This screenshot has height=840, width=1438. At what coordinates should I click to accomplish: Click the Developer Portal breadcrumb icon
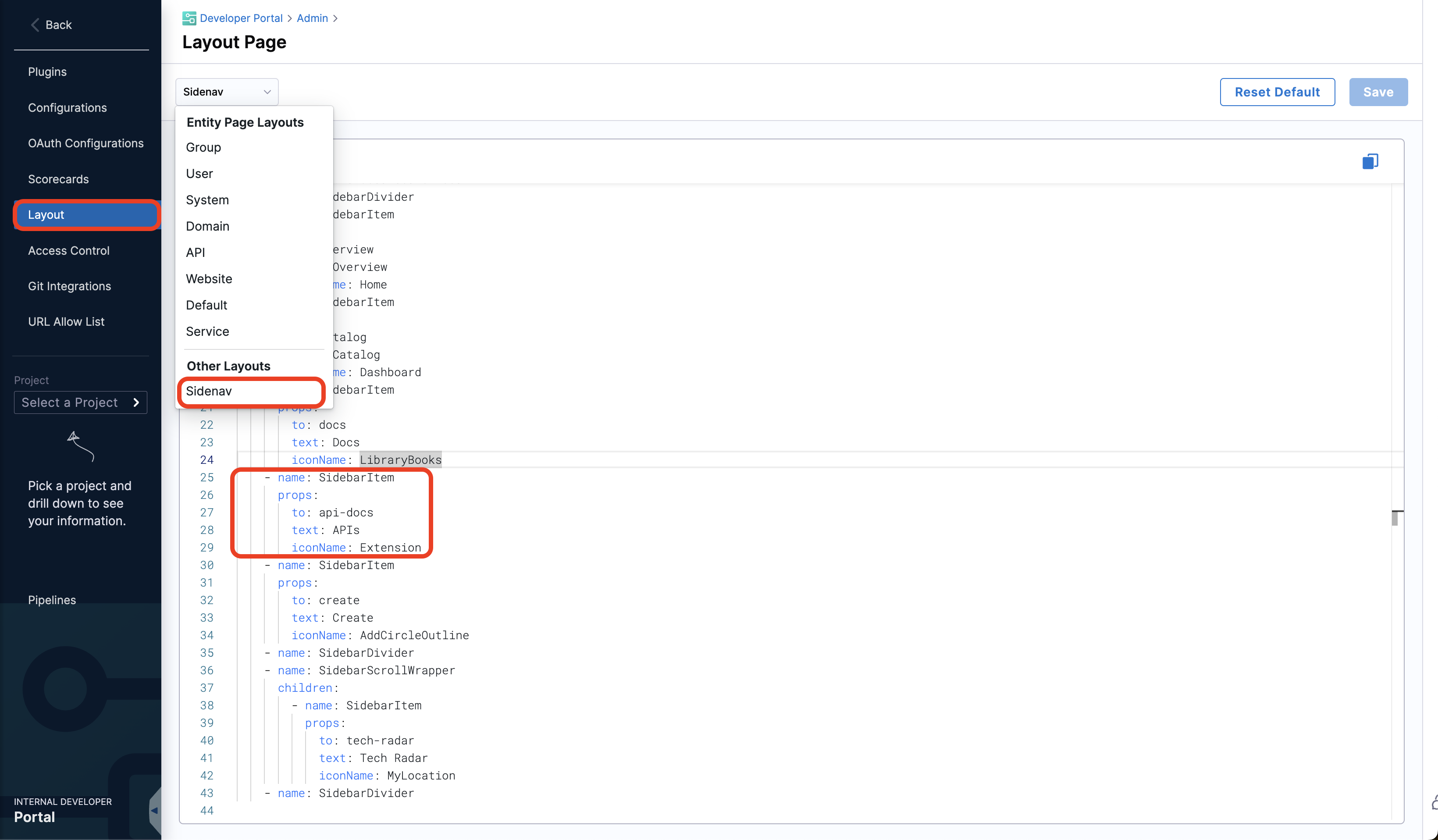(x=189, y=18)
